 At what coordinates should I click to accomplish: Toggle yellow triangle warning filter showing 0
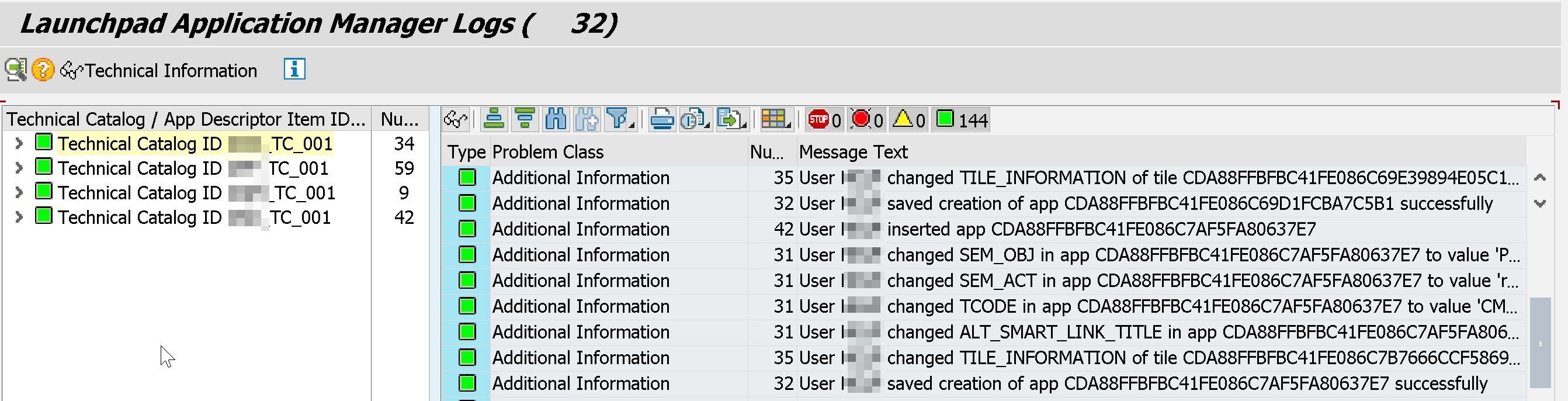tap(908, 120)
